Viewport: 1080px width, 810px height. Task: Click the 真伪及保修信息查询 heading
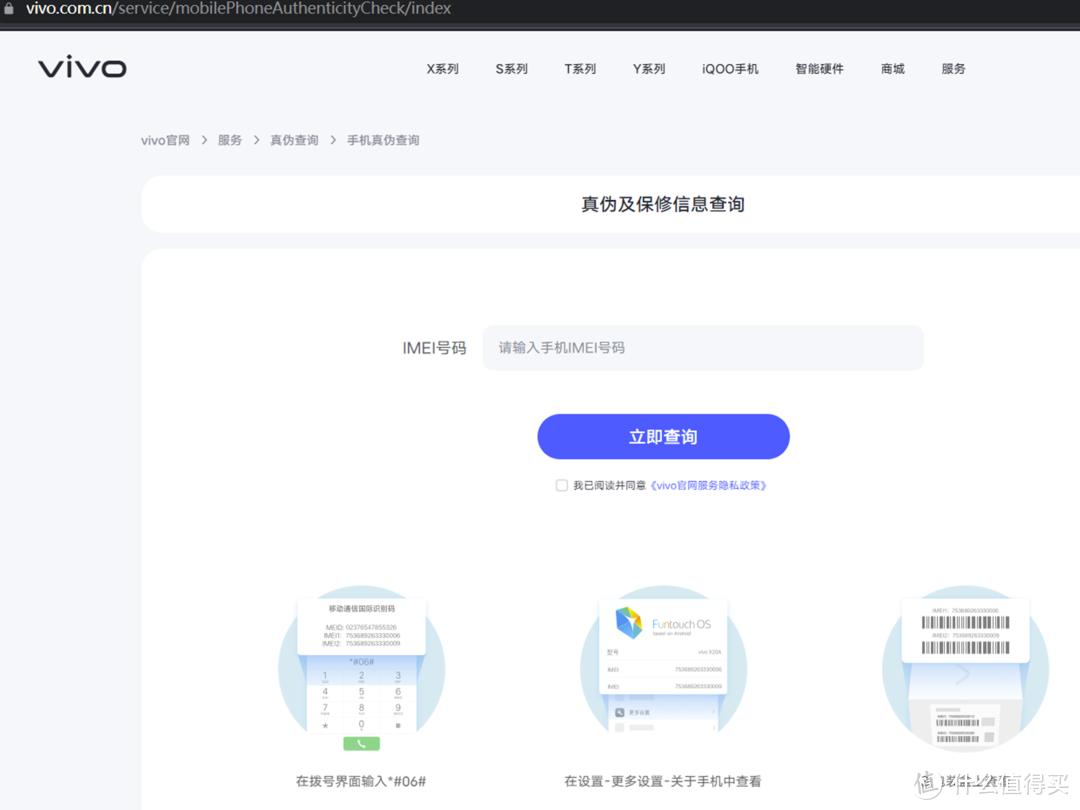click(663, 205)
